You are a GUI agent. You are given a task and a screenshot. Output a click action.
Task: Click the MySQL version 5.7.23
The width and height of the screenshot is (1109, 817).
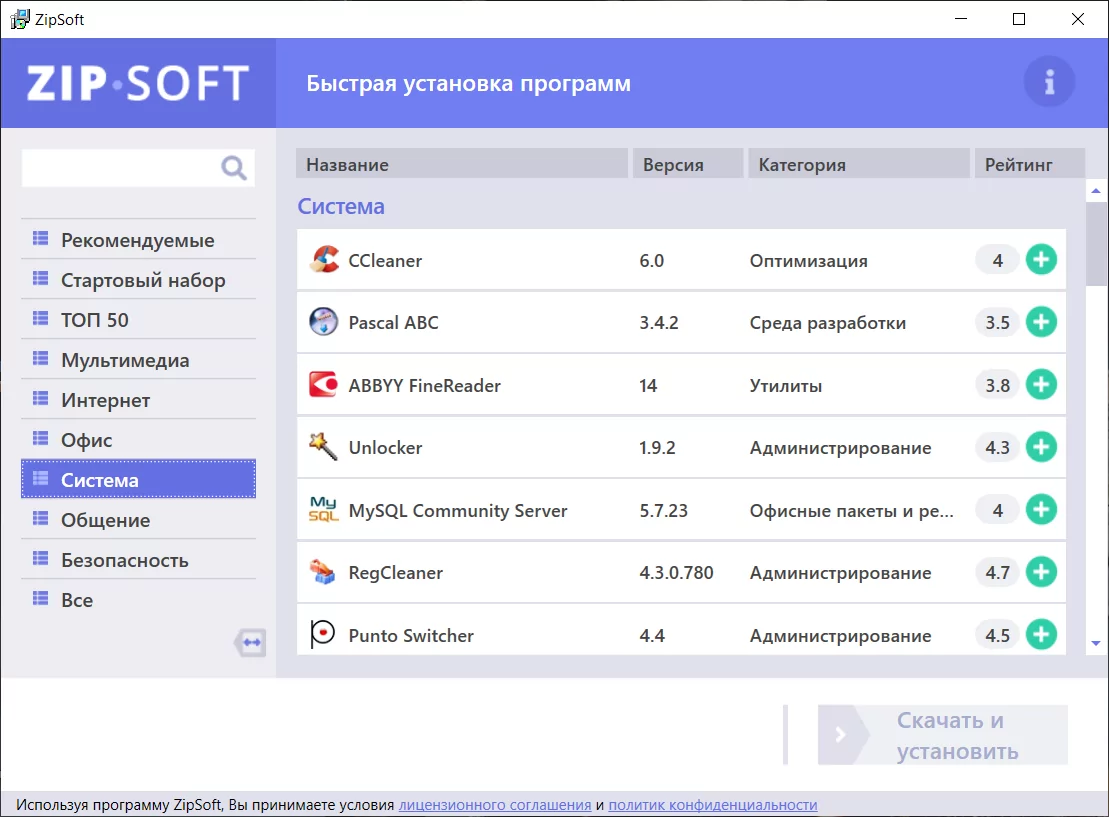click(663, 510)
